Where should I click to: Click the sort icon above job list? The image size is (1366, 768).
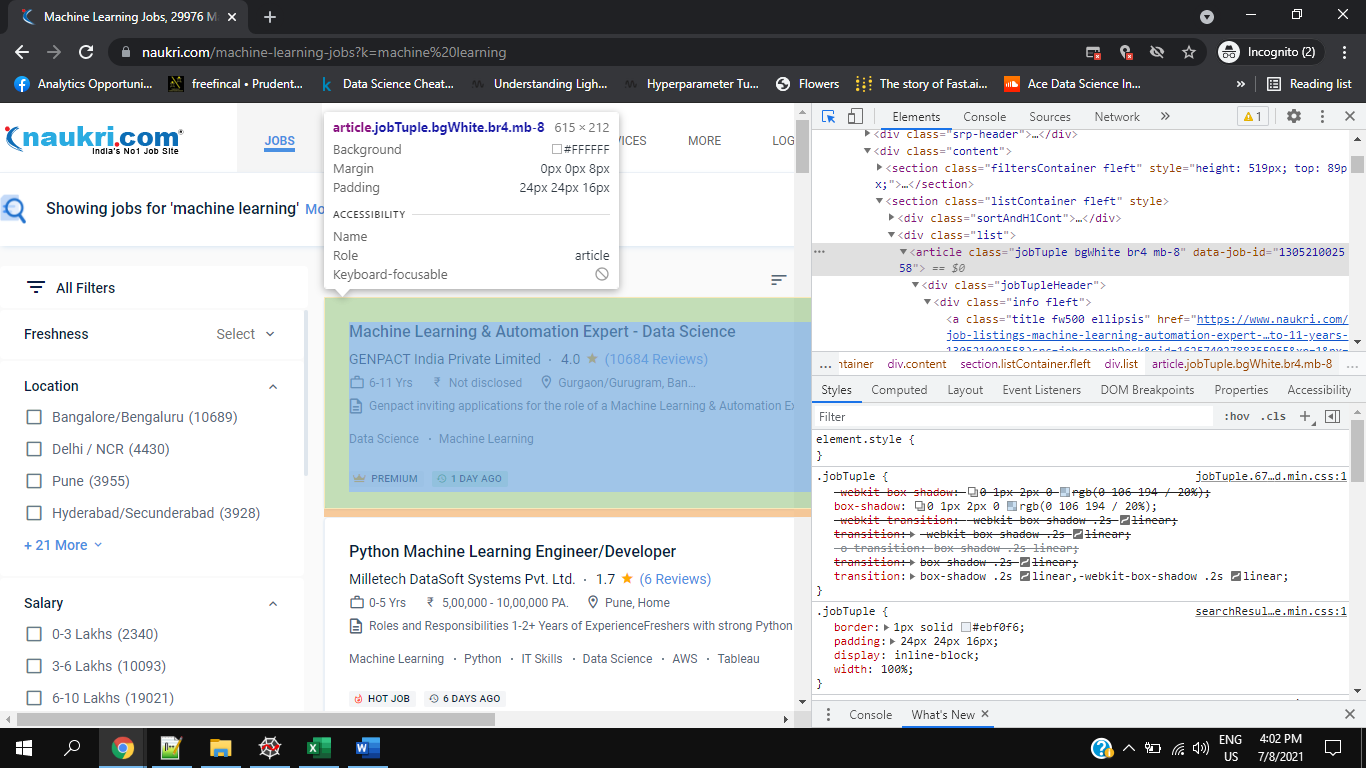pos(779,280)
